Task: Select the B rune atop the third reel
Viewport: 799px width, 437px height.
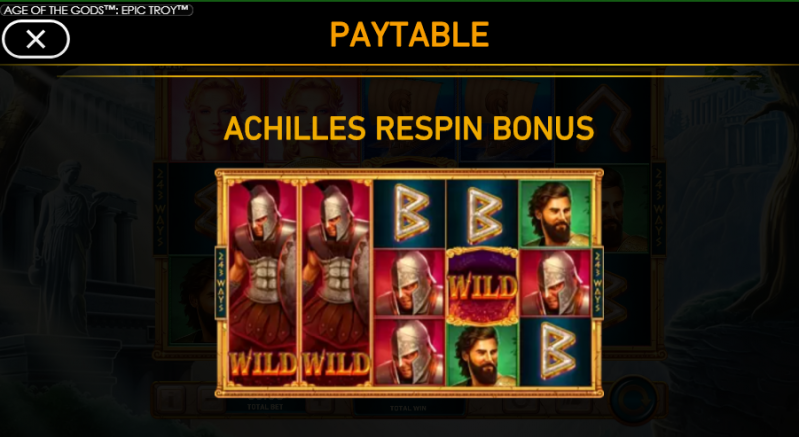Action: click(410, 214)
